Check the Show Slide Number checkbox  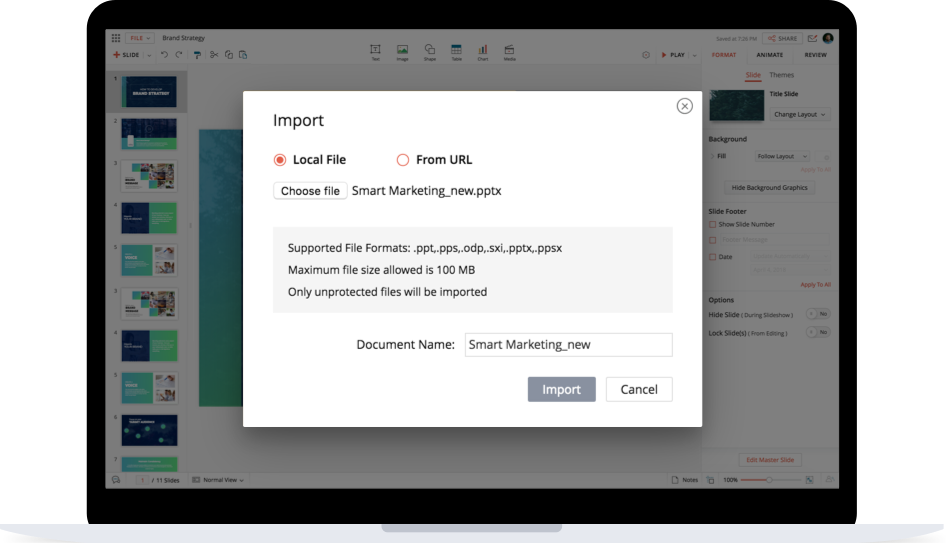pos(713,224)
